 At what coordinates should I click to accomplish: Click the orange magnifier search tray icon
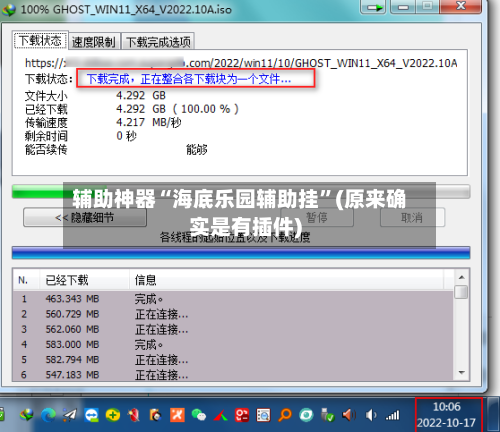pyautogui.click(x=285, y=415)
